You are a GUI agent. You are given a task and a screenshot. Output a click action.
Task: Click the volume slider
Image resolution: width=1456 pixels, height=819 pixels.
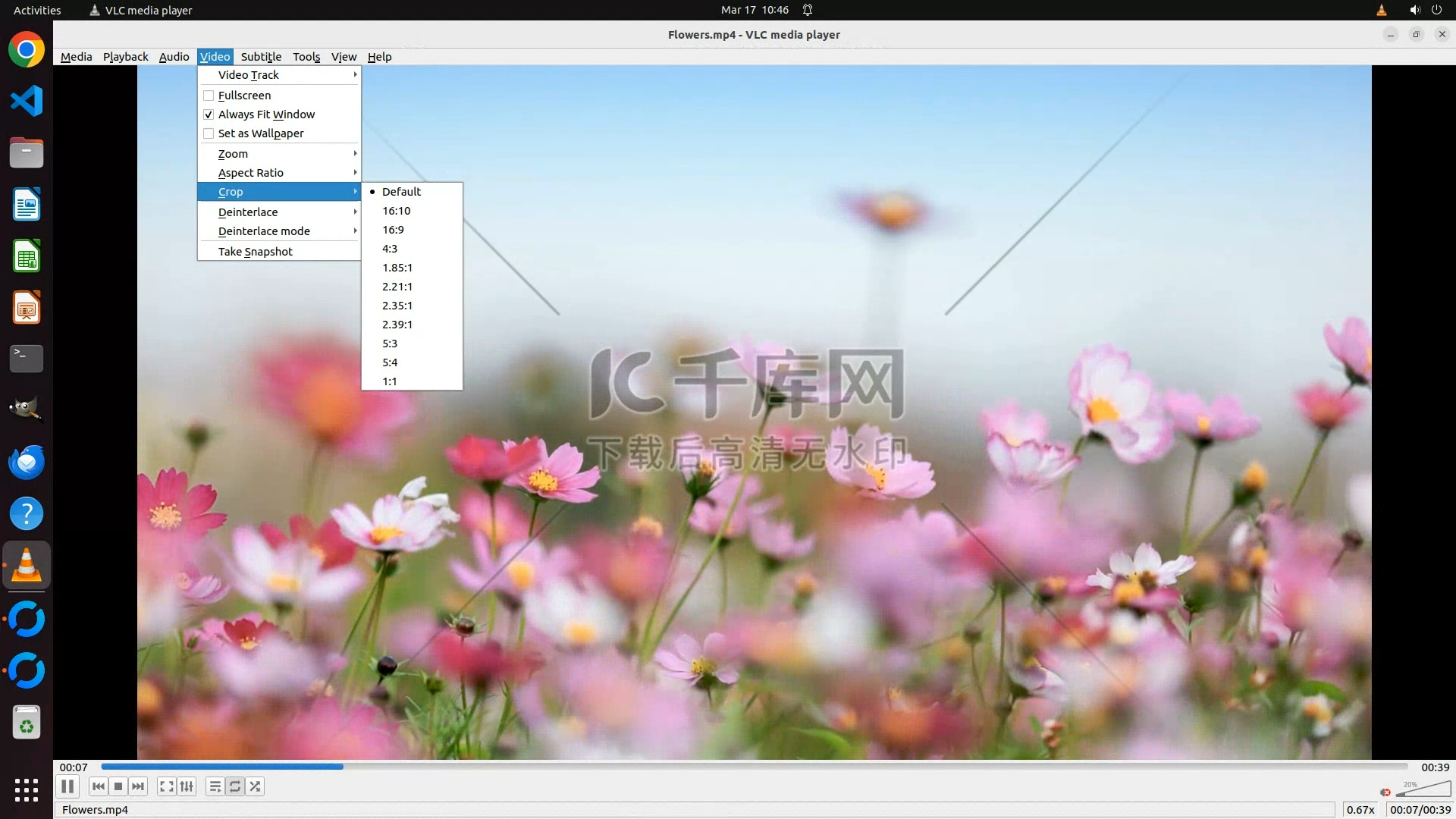point(1423,791)
